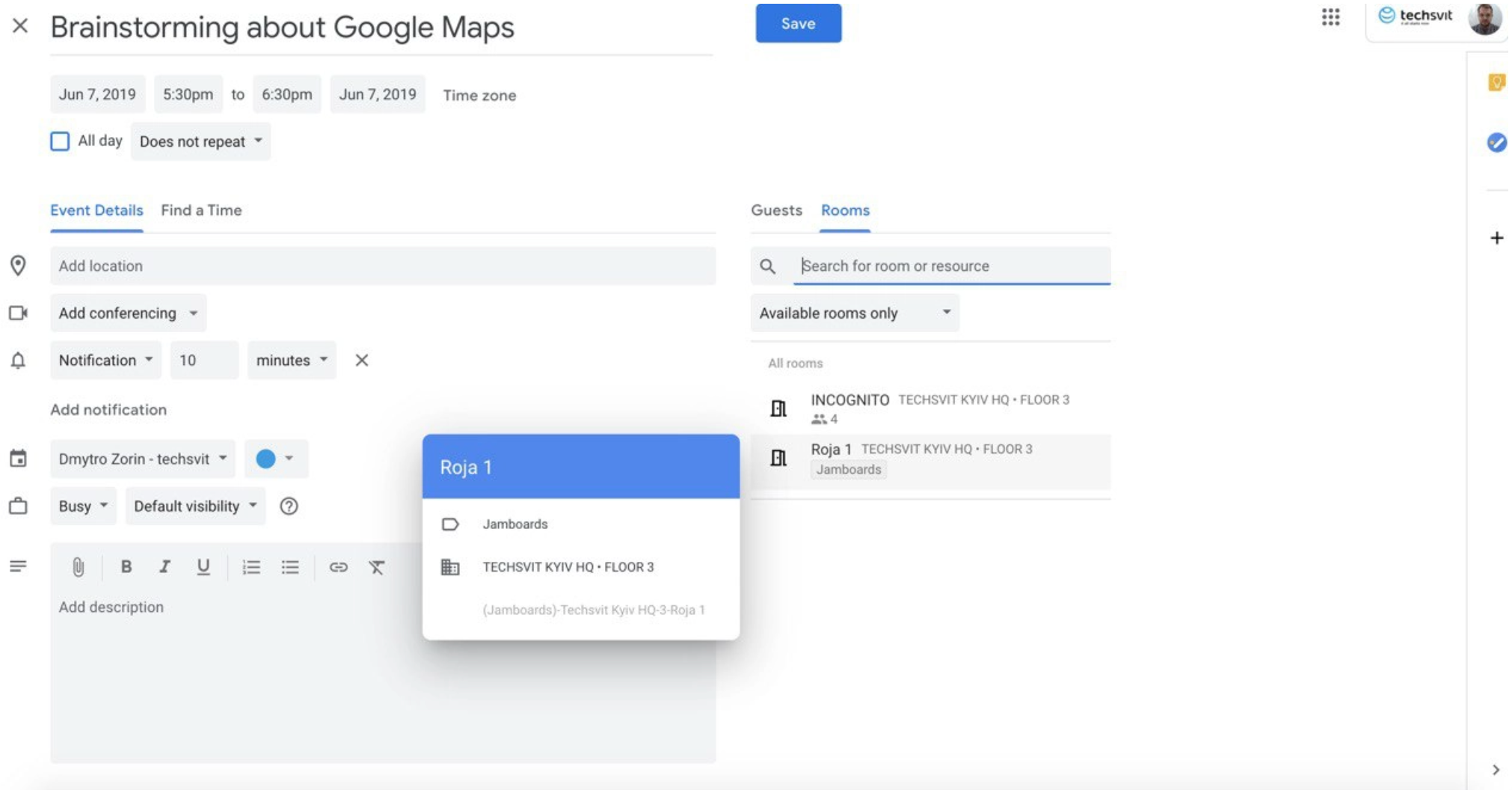
Task: Click the Roja 1 room door icon
Action: click(778, 458)
